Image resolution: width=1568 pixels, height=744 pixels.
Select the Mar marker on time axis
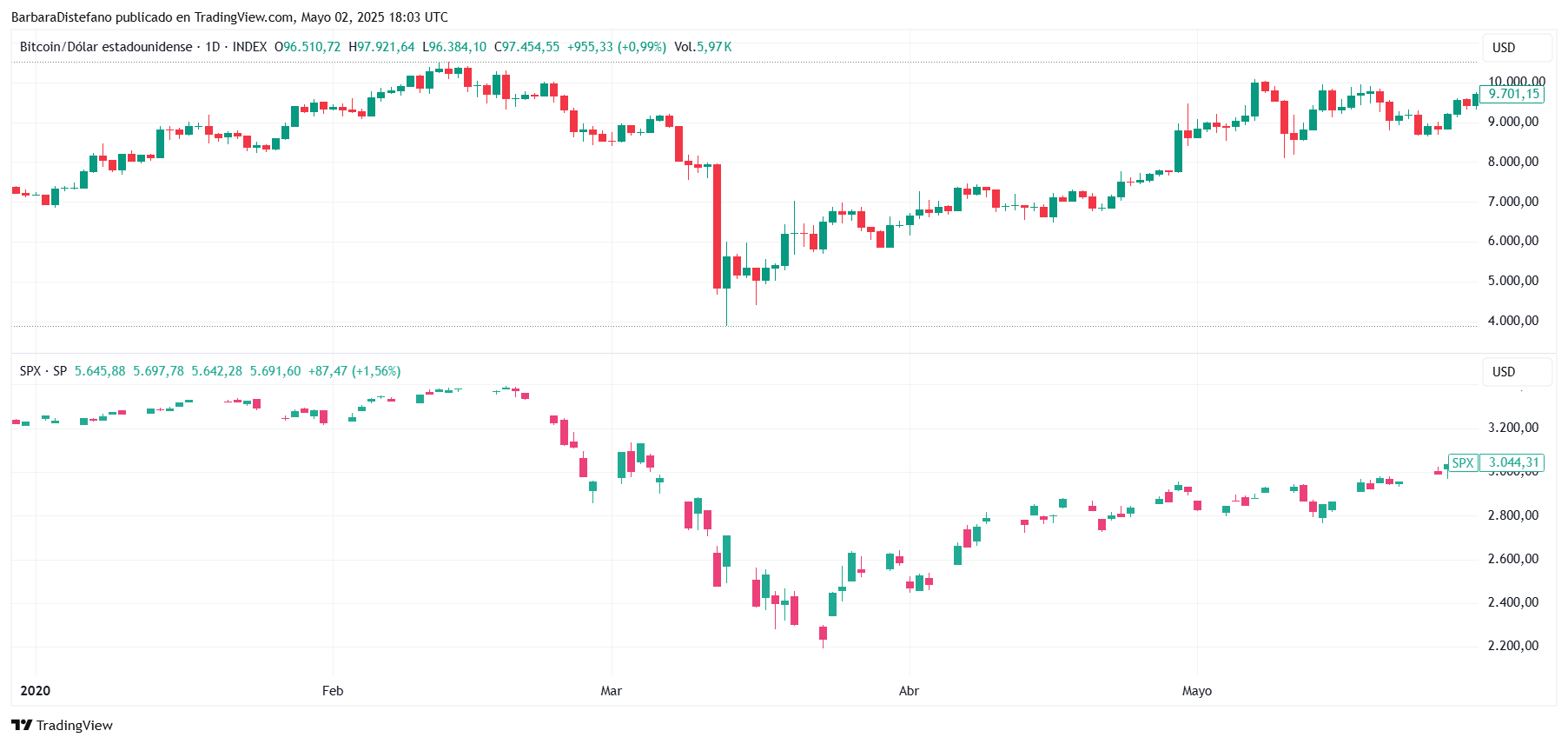point(612,691)
